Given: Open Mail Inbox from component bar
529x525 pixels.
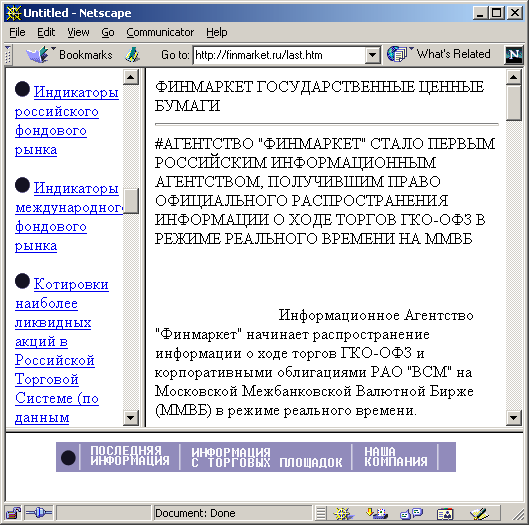Looking at the screenshot, I should [x=377, y=514].
